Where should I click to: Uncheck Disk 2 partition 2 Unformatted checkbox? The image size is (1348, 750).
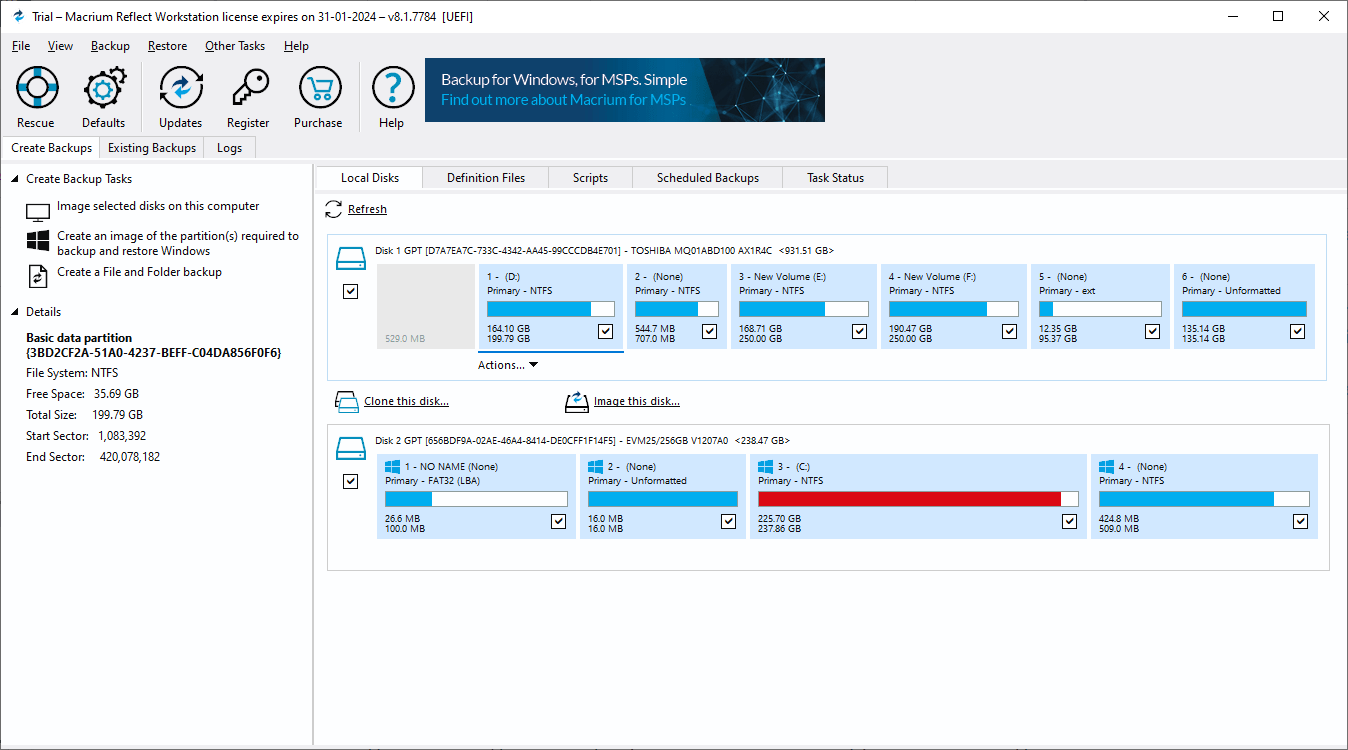point(728,521)
